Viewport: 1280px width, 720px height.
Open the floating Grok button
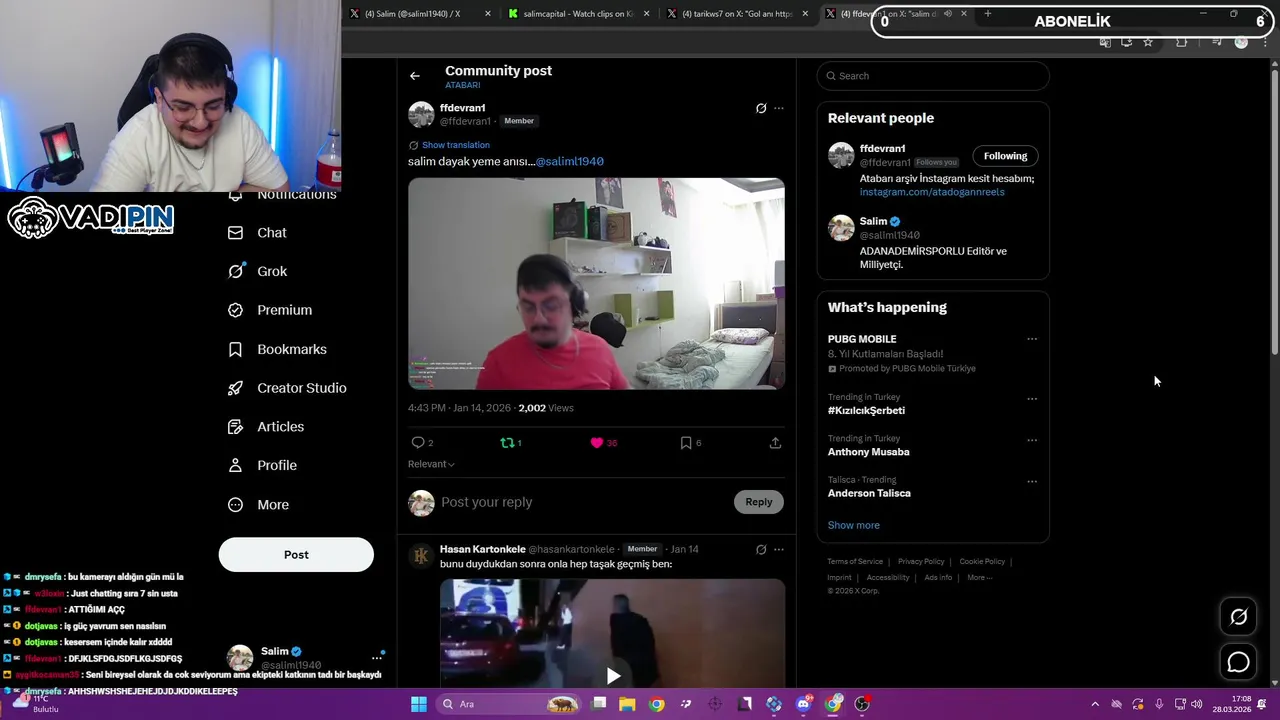coord(1238,617)
